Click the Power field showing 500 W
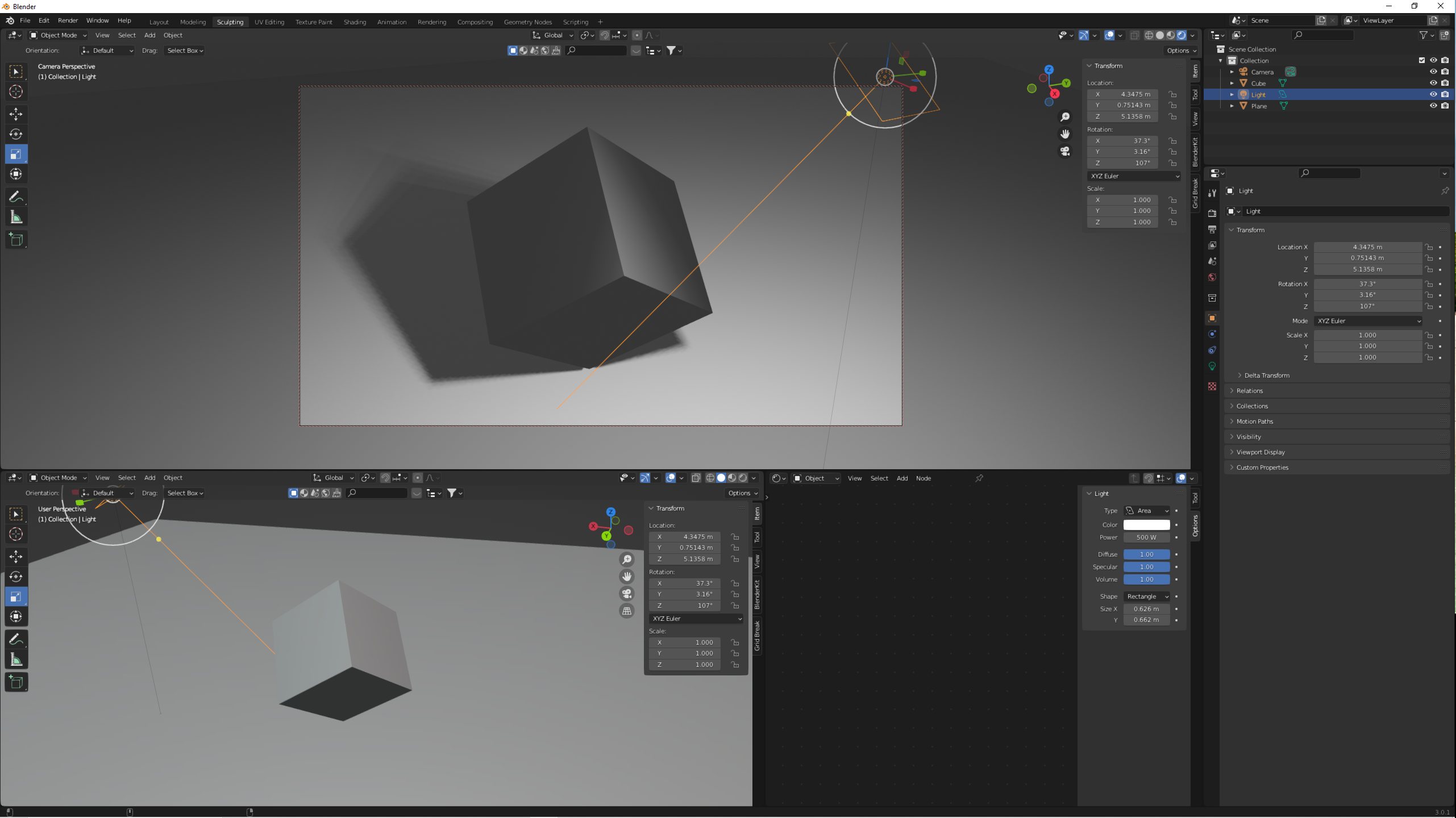The image size is (1456, 818). 1146,537
